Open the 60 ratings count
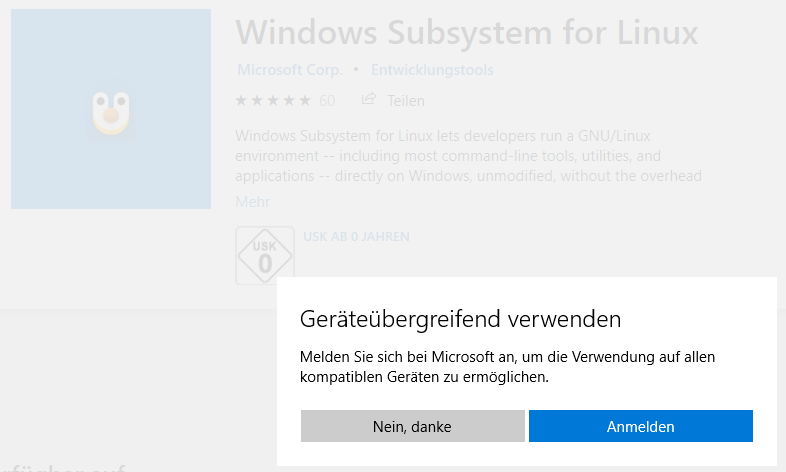The image size is (786, 472). (327, 101)
